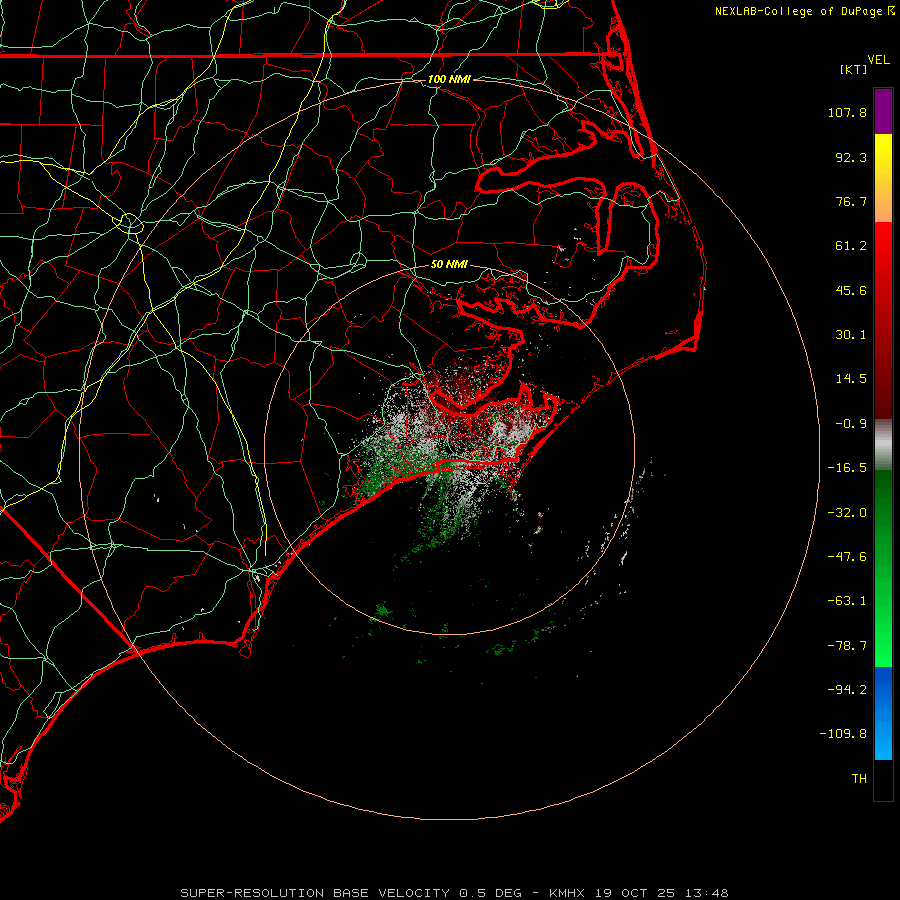Viewport: 900px width, 900px height.
Task: Click the -109.8 legend value
Action: [843, 734]
